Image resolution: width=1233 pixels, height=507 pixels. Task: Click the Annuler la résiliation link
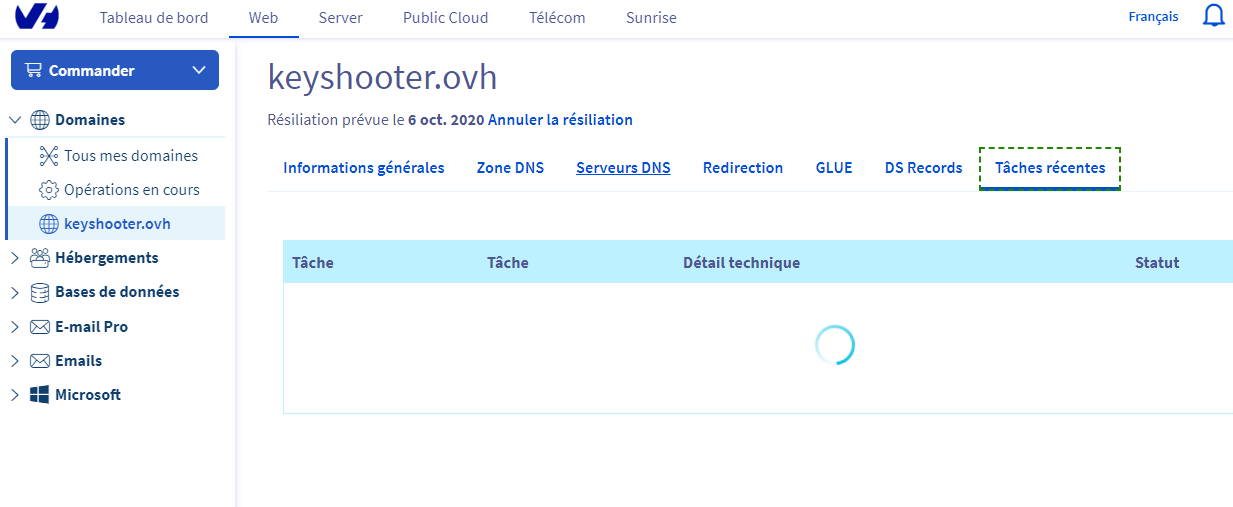click(x=560, y=120)
